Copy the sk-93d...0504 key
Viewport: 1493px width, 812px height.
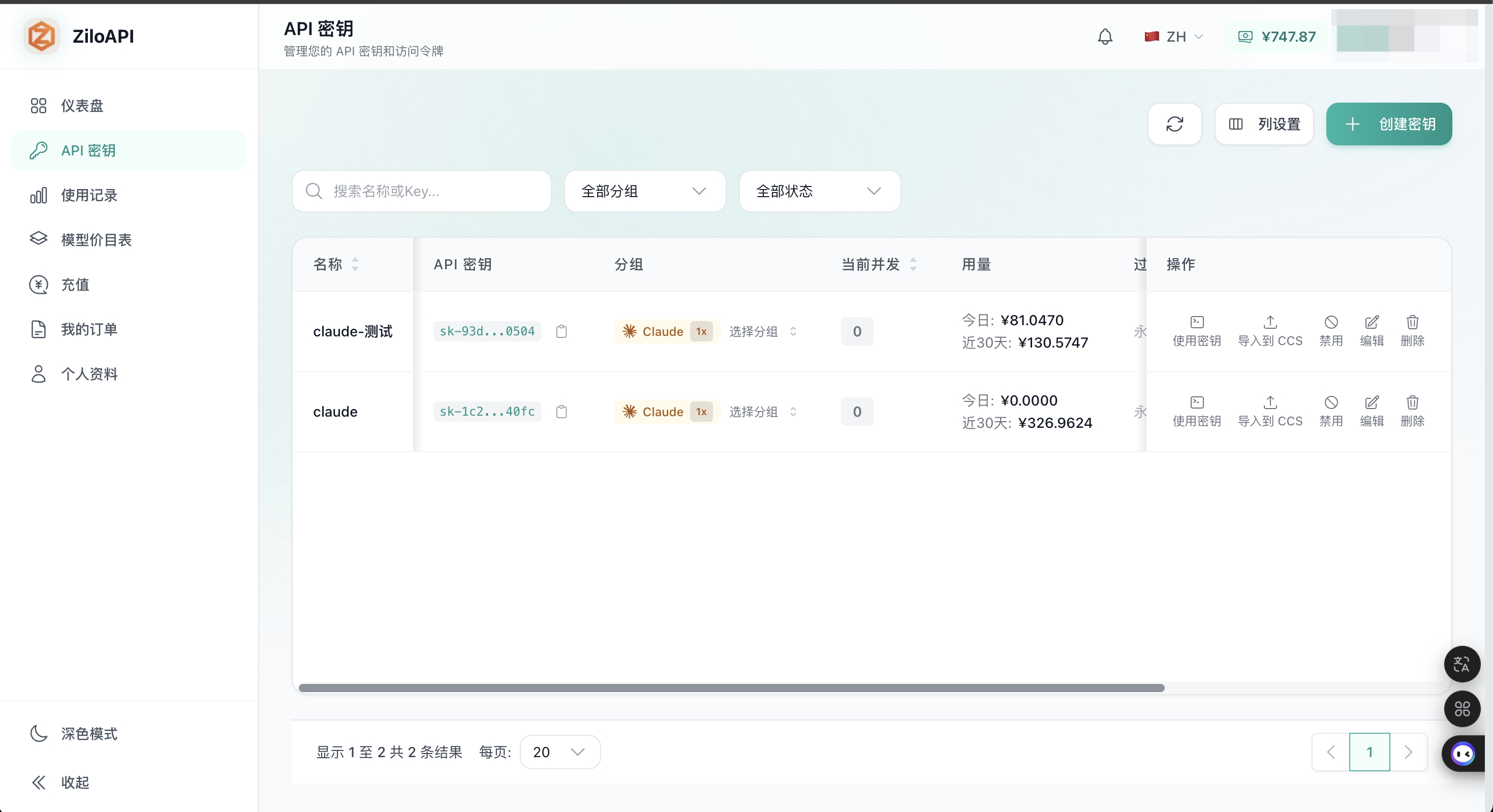pos(561,331)
